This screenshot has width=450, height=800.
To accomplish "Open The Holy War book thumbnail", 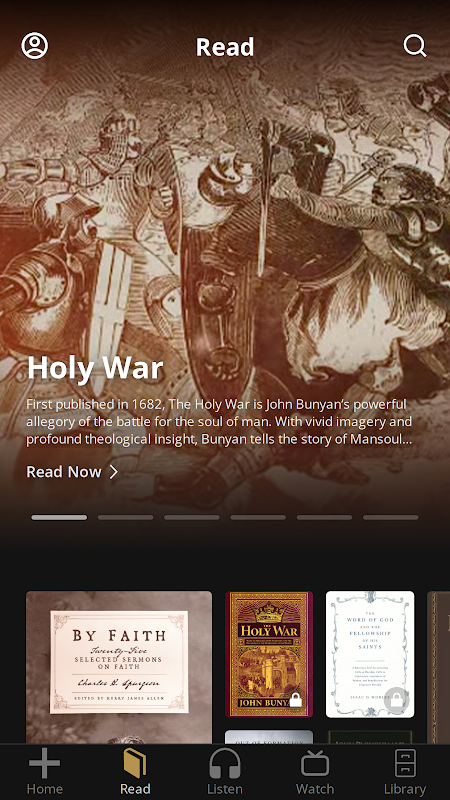I will 269,654.
